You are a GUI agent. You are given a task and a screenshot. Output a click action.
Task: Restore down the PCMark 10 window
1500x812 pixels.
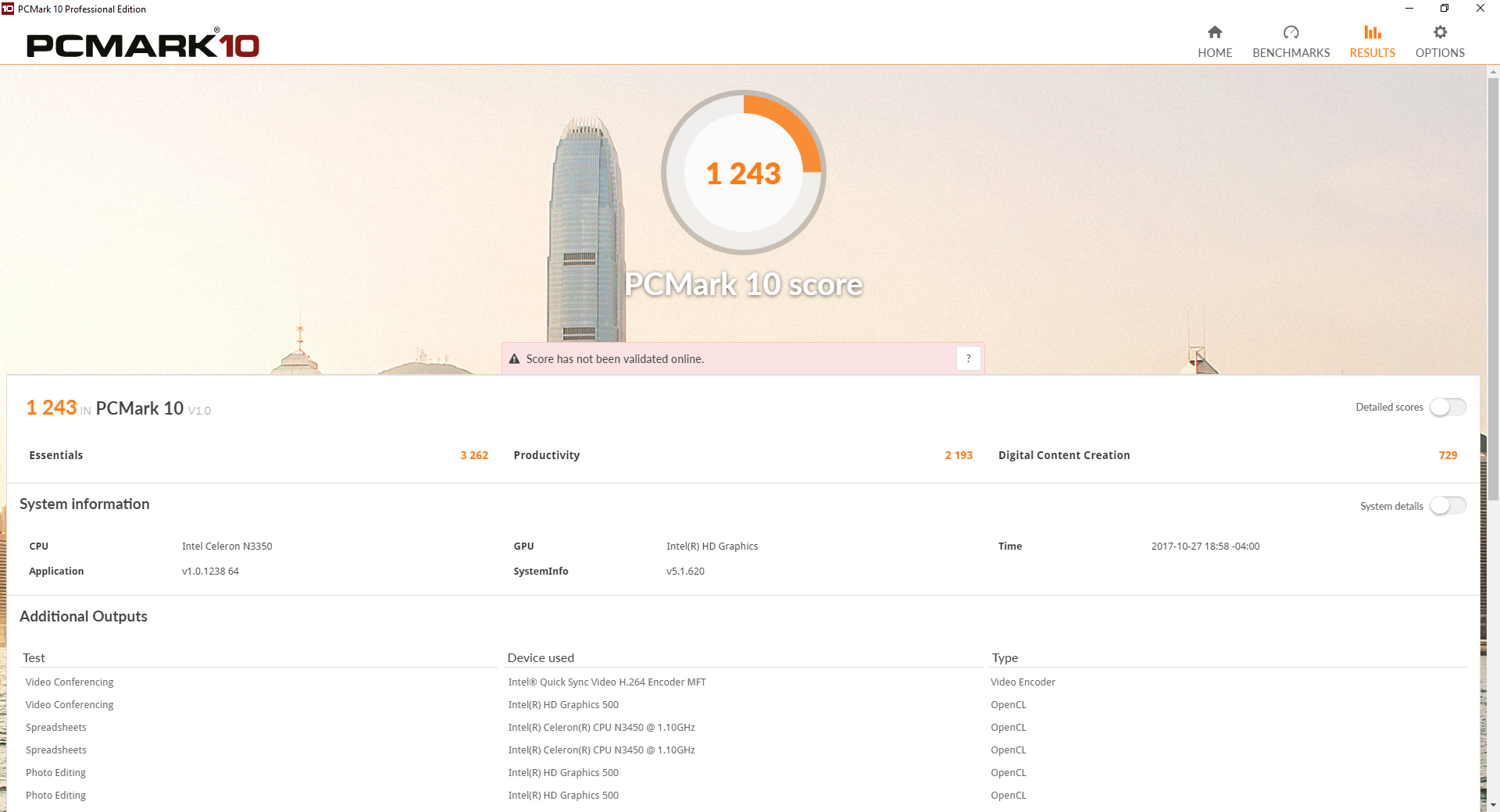[x=1445, y=9]
